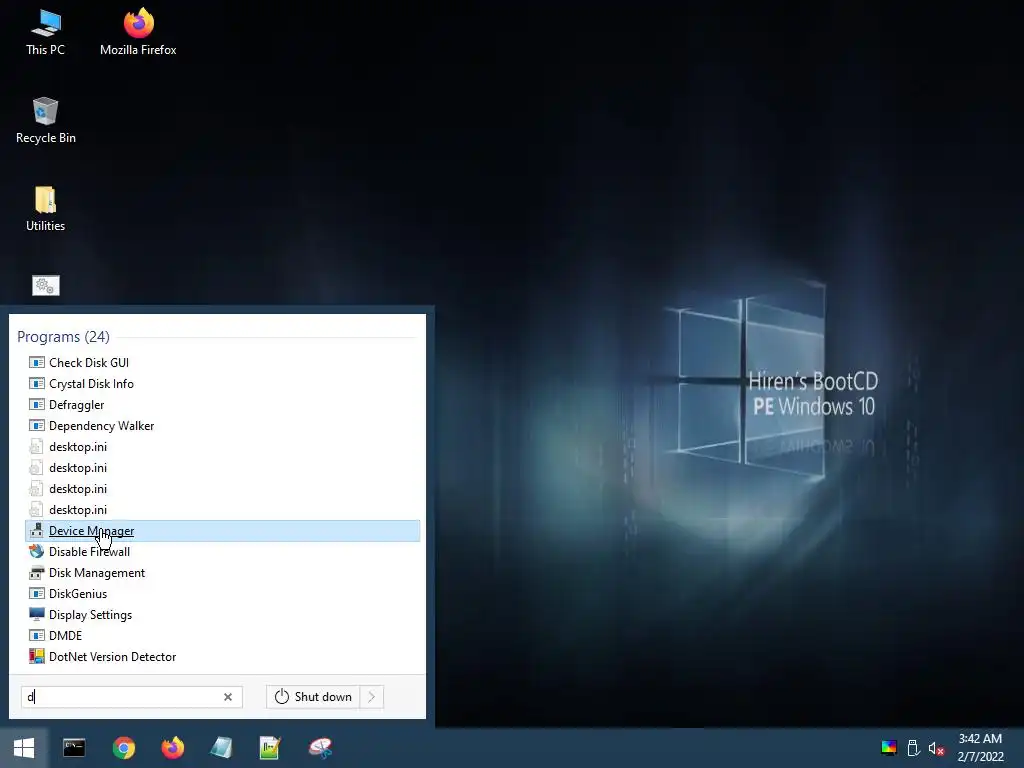Open This PC desktop icon

(46, 33)
